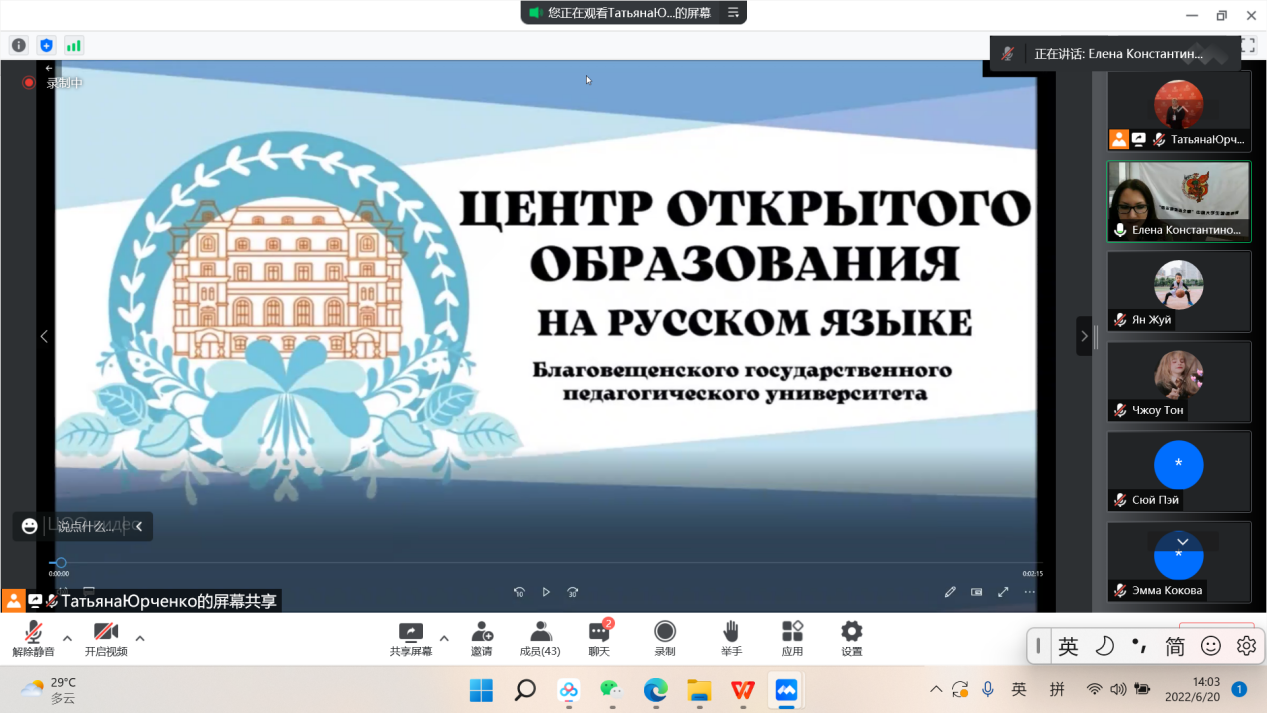Expand audio options arrow beside 解除静音
This screenshot has width=1267, height=713.
67,638
